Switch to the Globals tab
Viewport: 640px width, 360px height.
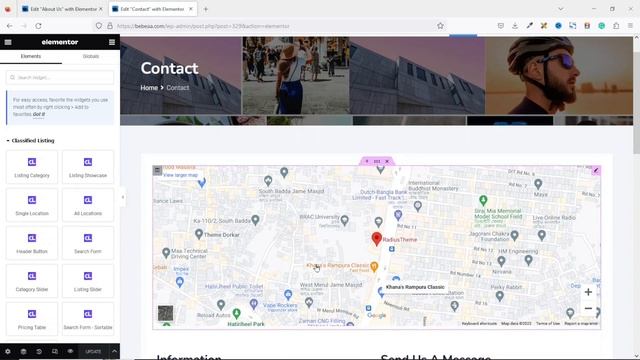point(91,56)
